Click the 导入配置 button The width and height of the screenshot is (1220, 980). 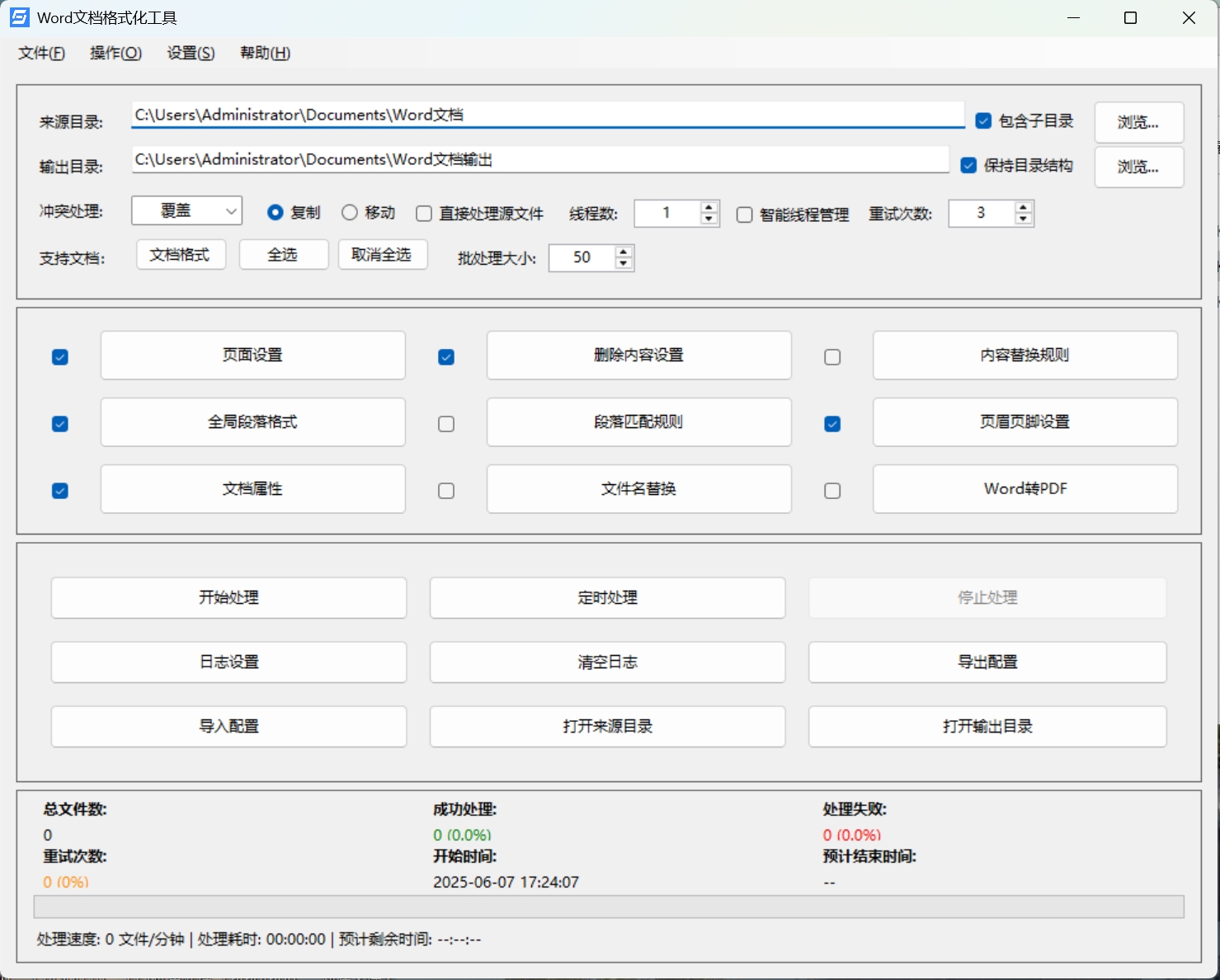pos(229,727)
